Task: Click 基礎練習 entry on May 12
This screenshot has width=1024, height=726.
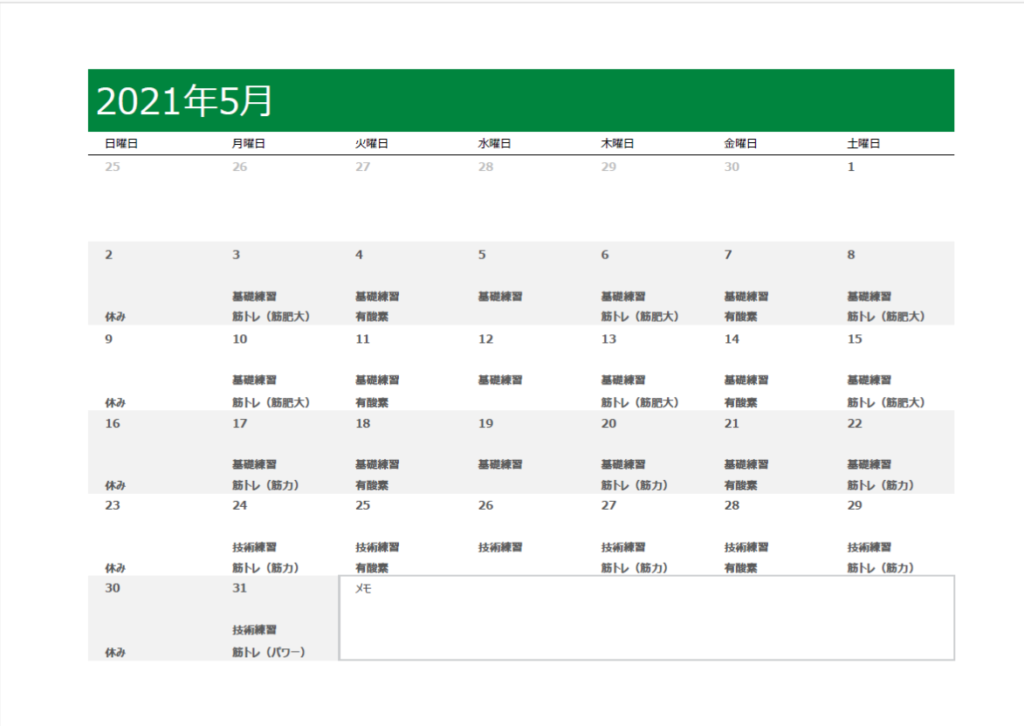Action: [x=500, y=380]
